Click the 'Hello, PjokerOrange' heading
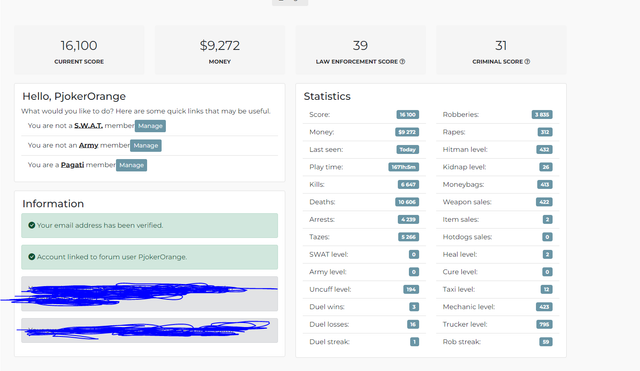Screen dimensions: 640x371 (x=74, y=96)
